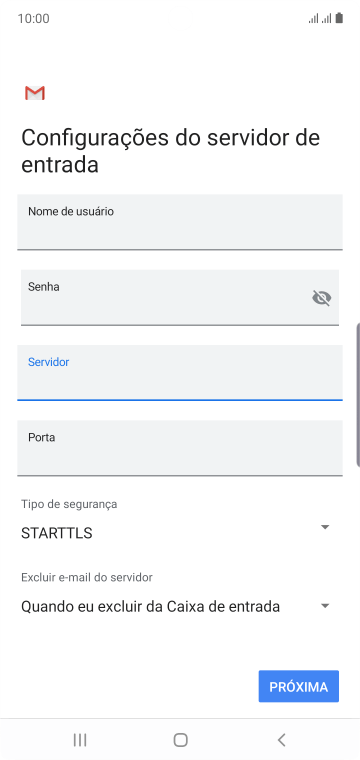The height and width of the screenshot is (760, 360).
Task: Tap the PRÓXIMA button
Action: tap(298, 686)
